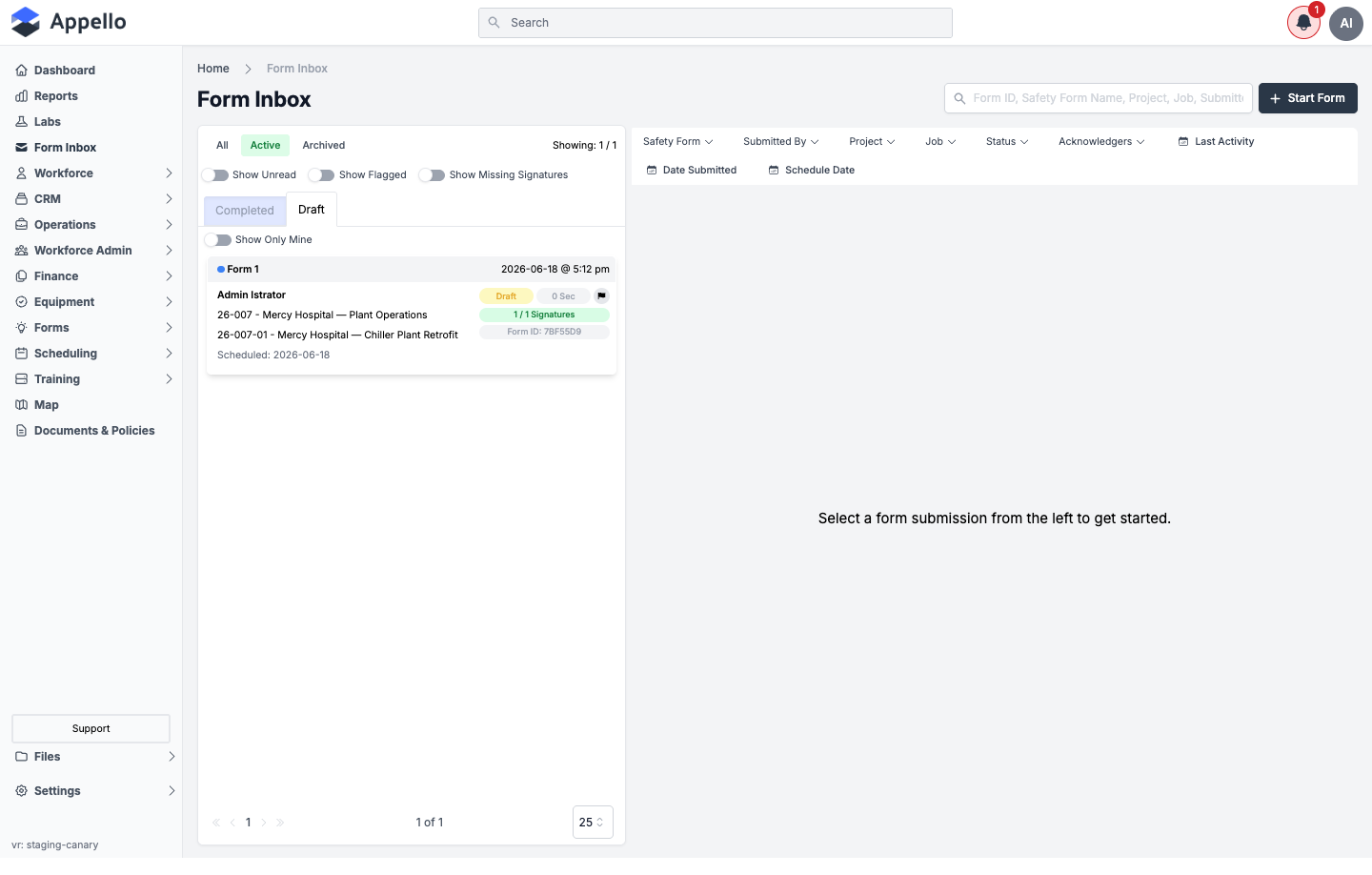Image resolution: width=1372 pixels, height=875 pixels.
Task: Switch to Archived forms tab
Action: [324, 146]
